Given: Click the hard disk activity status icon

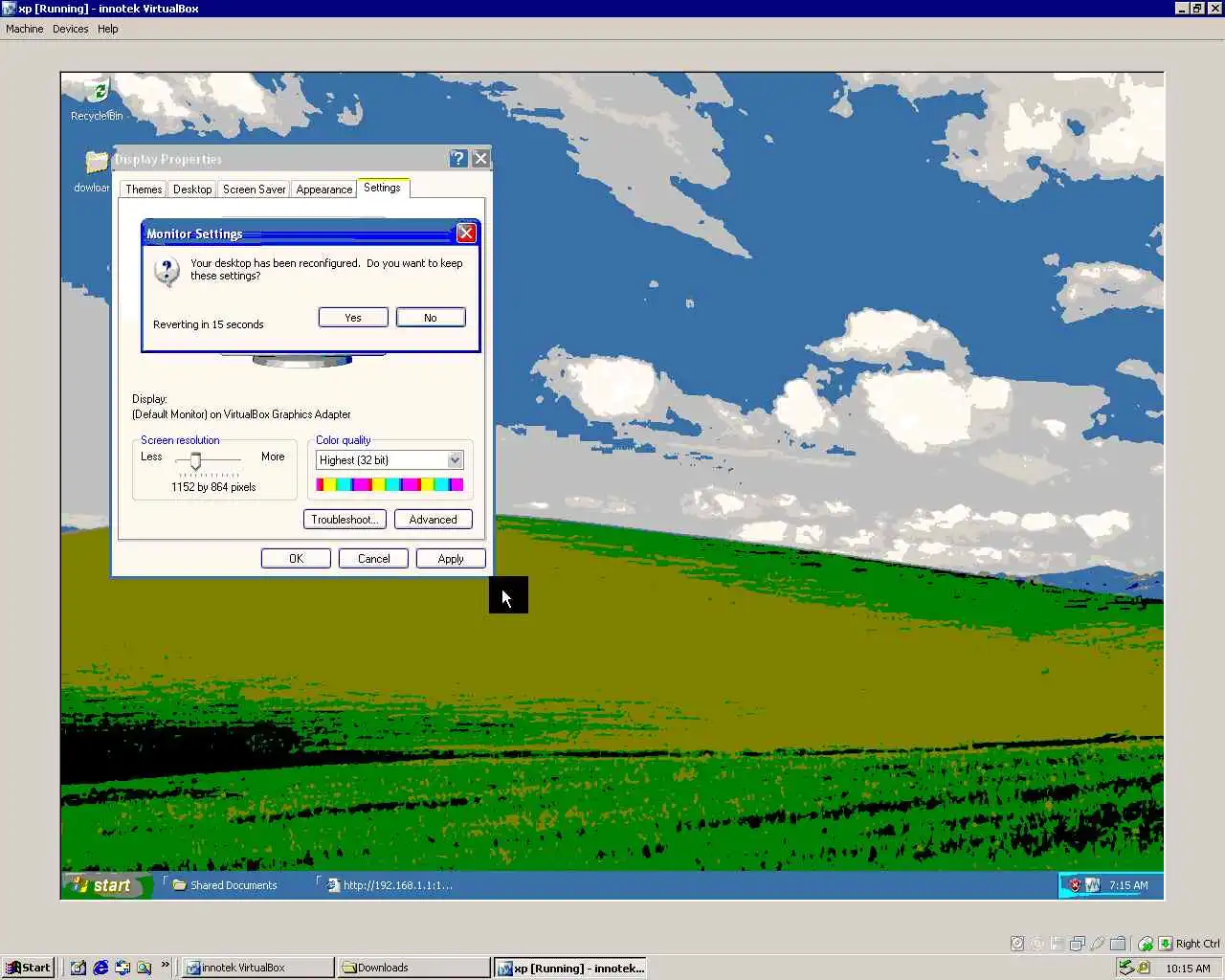Looking at the screenshot, I should pos(1017,944).
